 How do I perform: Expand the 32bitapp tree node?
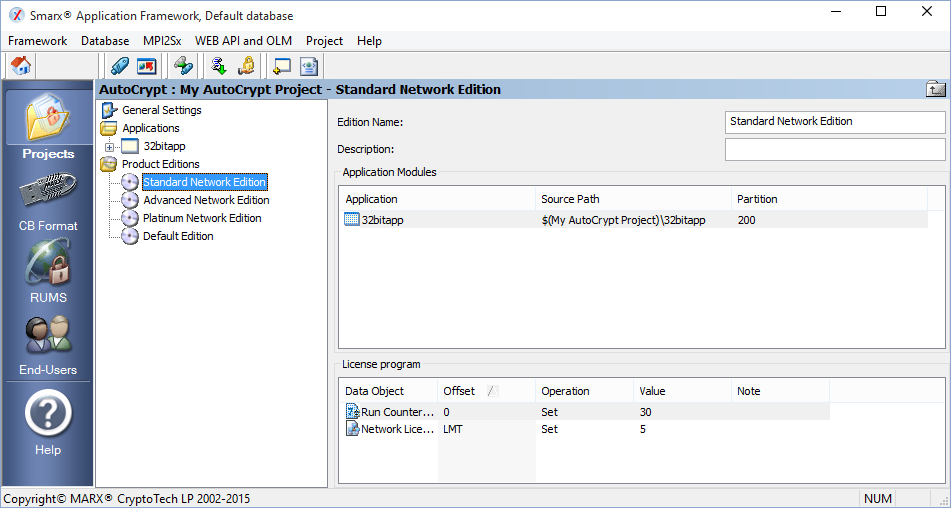(x=109, y=147)
